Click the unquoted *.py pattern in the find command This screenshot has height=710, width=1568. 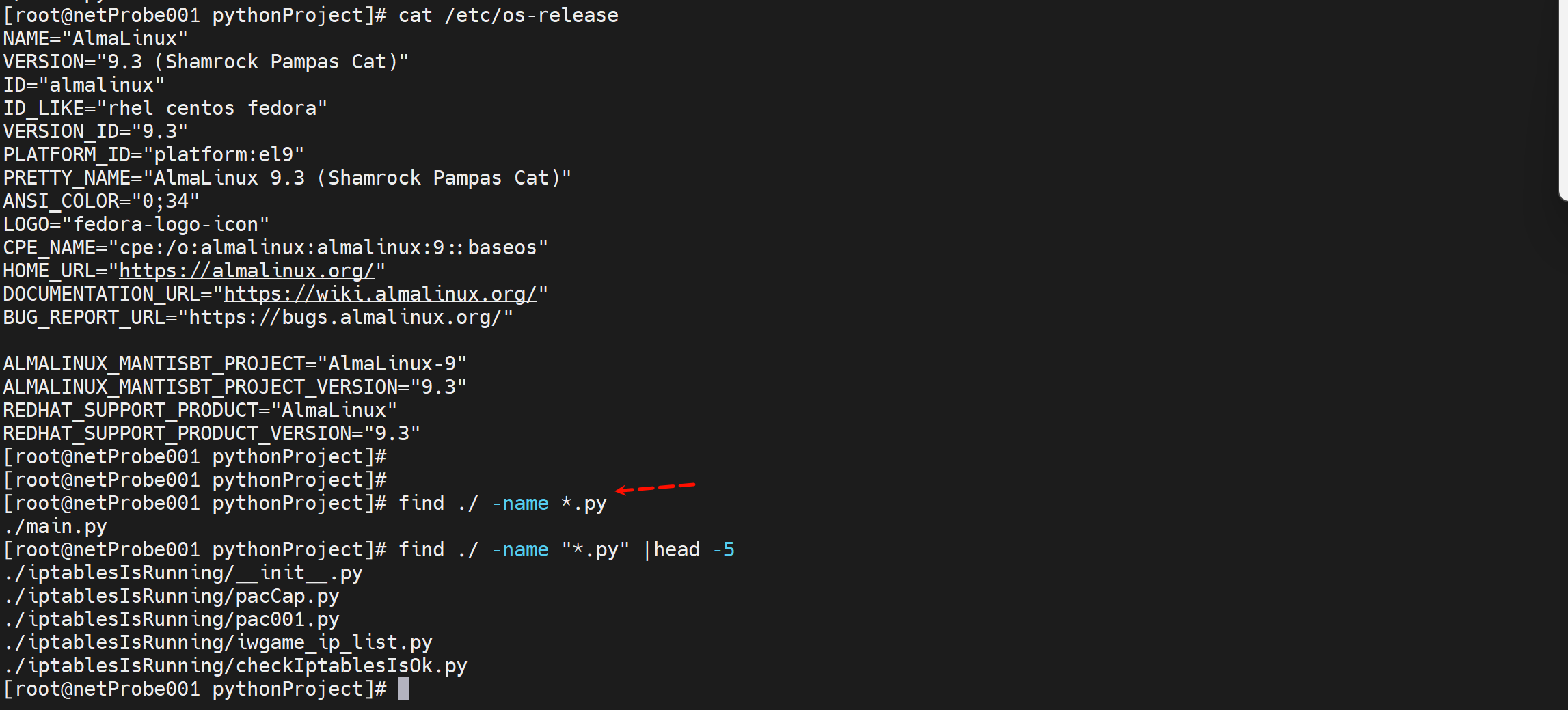(584, 504)
